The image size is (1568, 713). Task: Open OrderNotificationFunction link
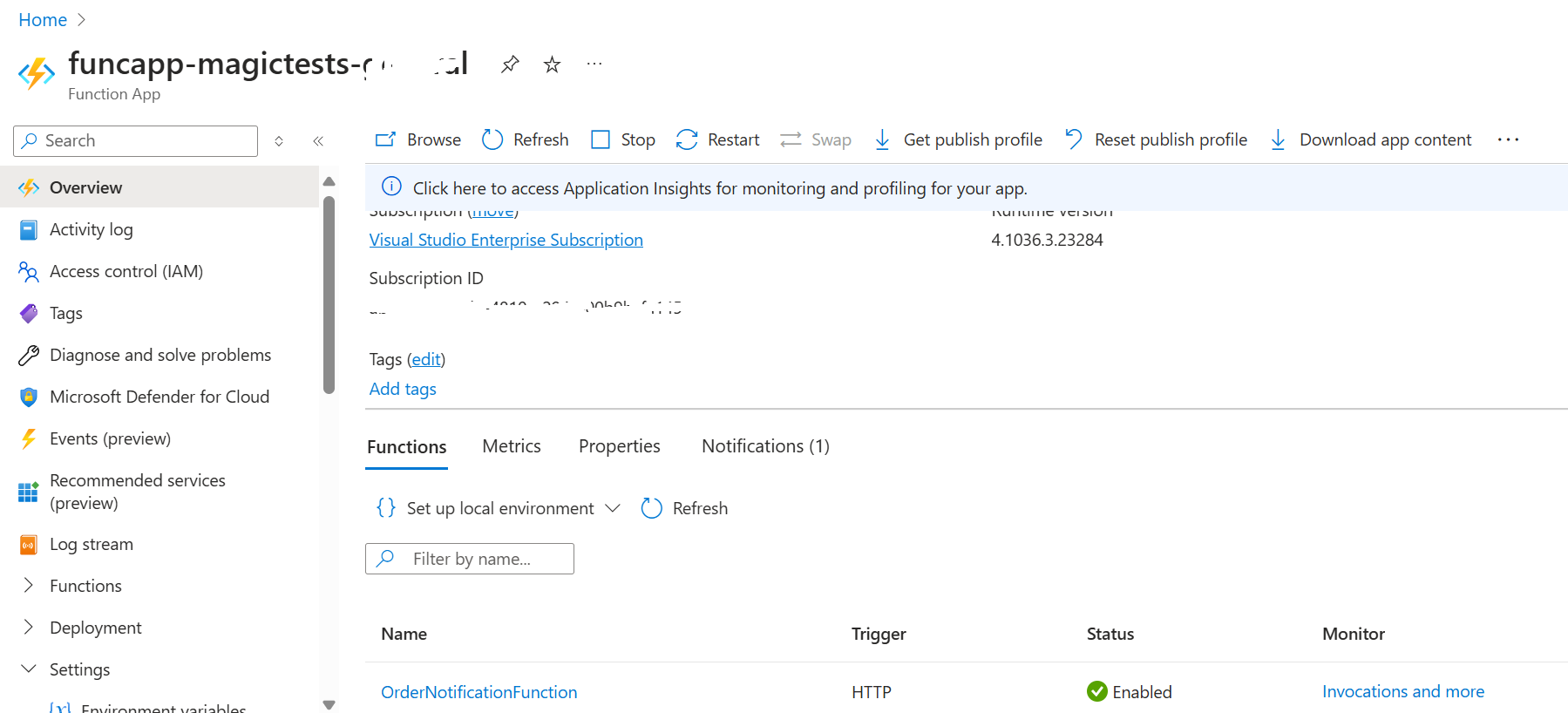[479, 692]
